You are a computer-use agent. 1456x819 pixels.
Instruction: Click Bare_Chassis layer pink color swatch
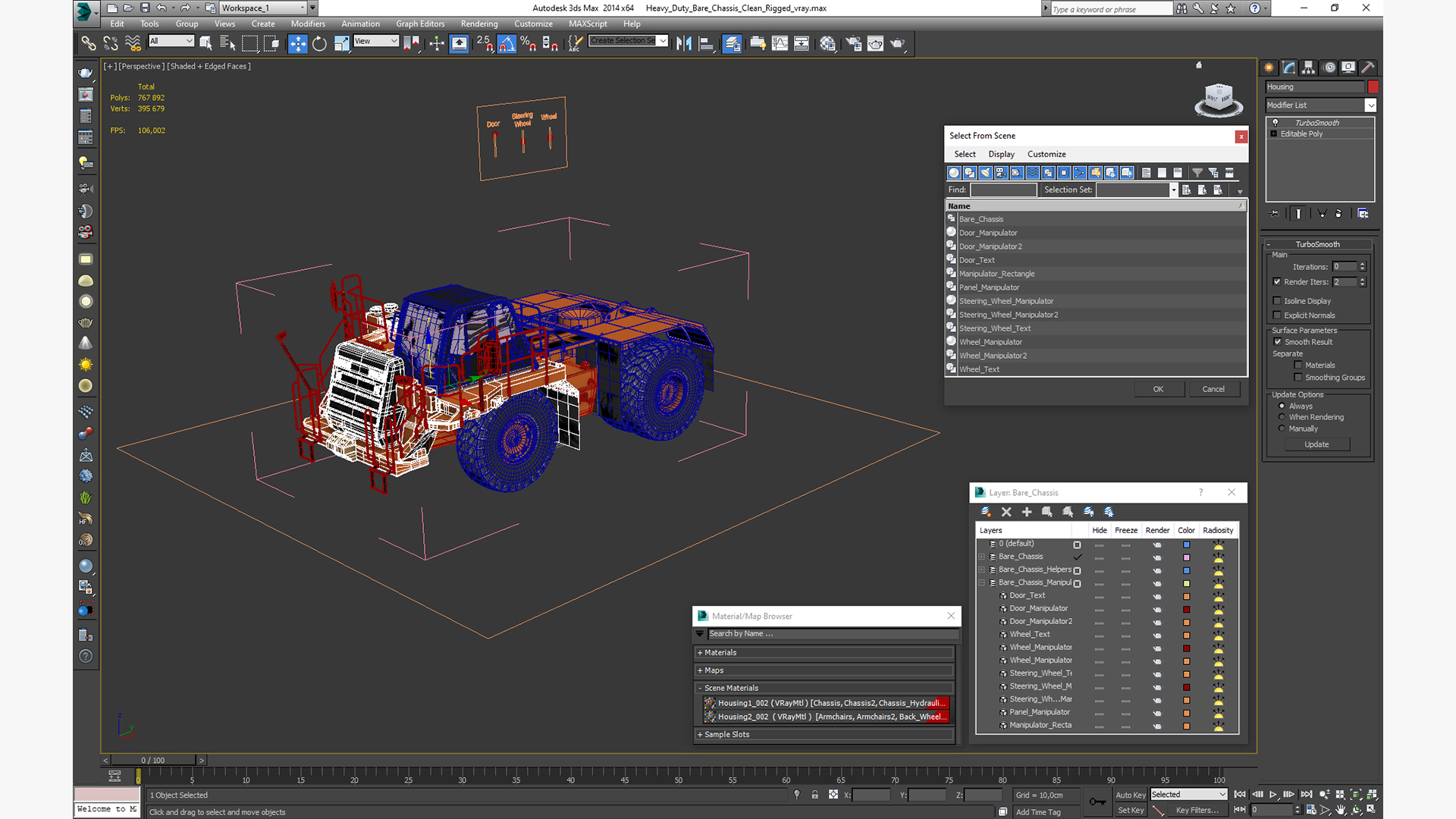click(x=1187, y=557)
